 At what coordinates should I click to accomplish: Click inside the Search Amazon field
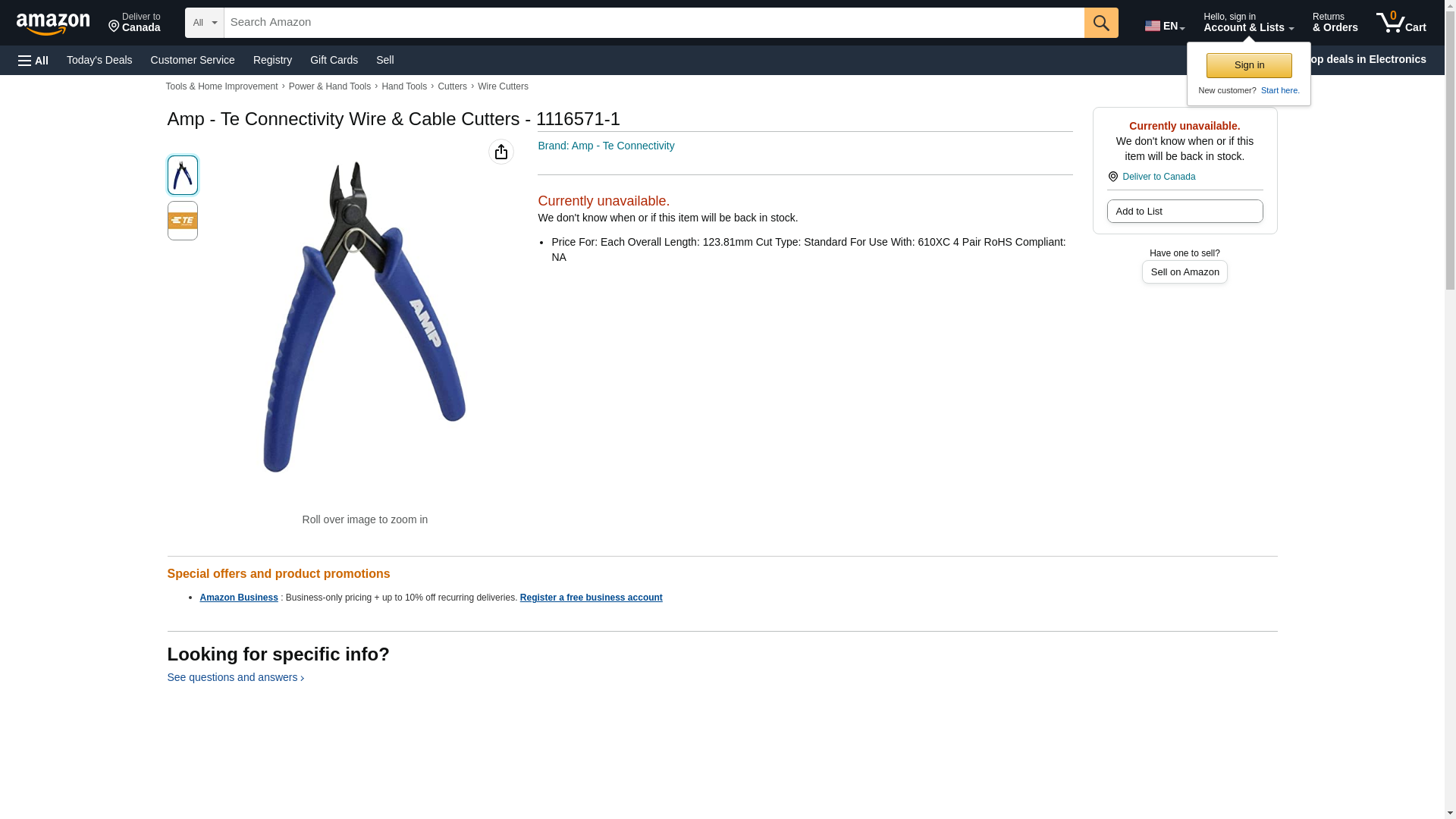coord(654,23)
